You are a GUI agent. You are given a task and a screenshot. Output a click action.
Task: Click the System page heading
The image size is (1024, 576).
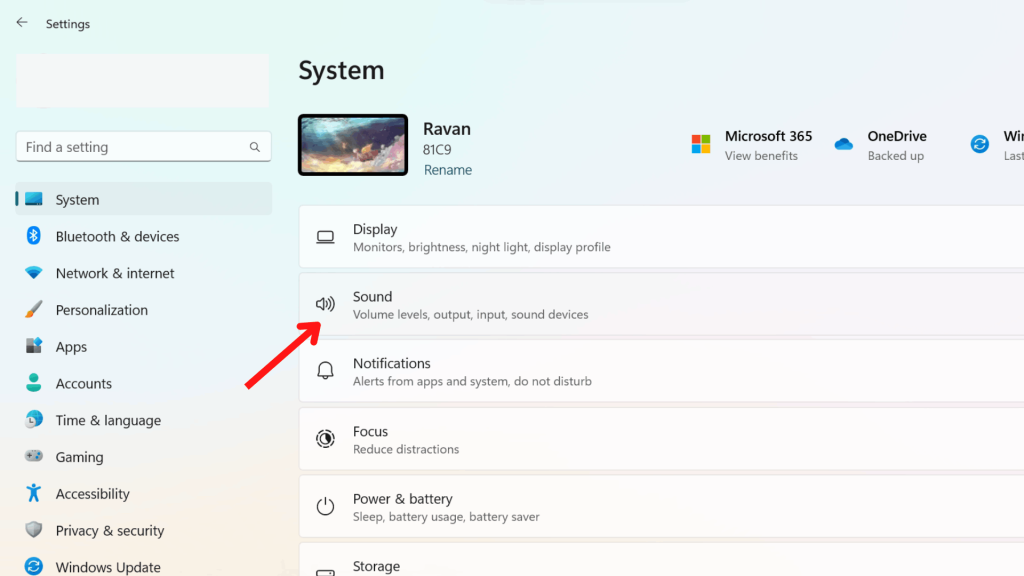[x=342, y=70]
